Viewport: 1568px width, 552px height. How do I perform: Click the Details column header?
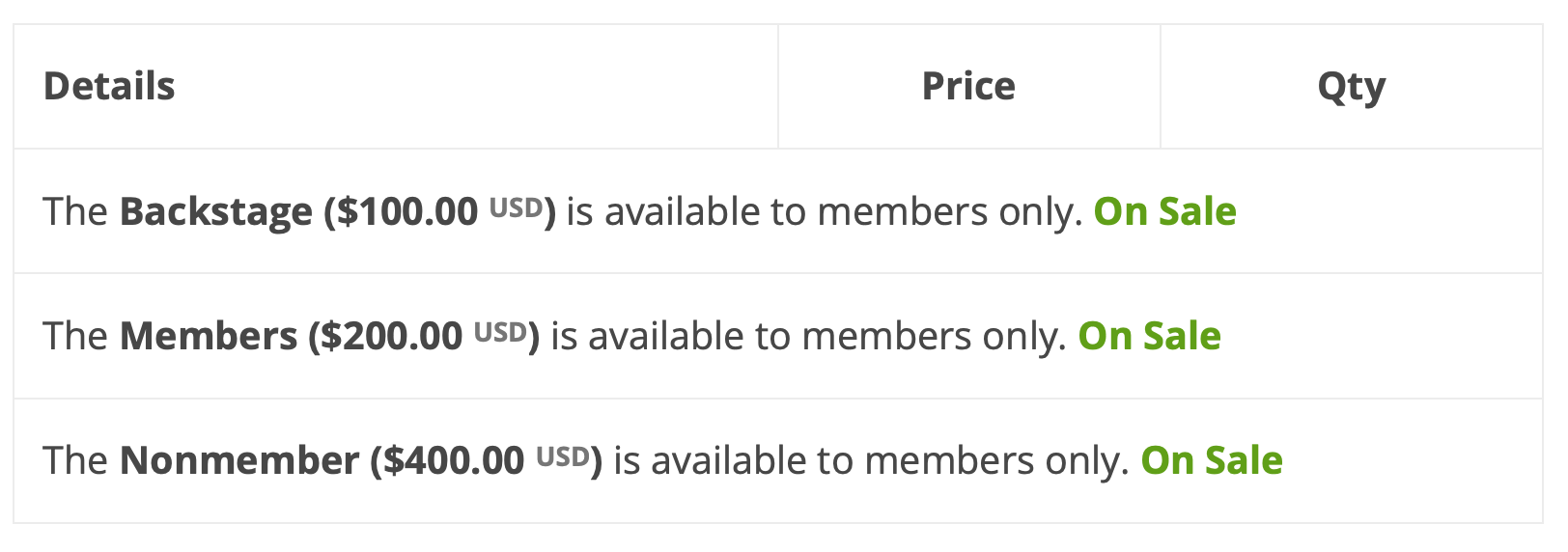point(109,87)
